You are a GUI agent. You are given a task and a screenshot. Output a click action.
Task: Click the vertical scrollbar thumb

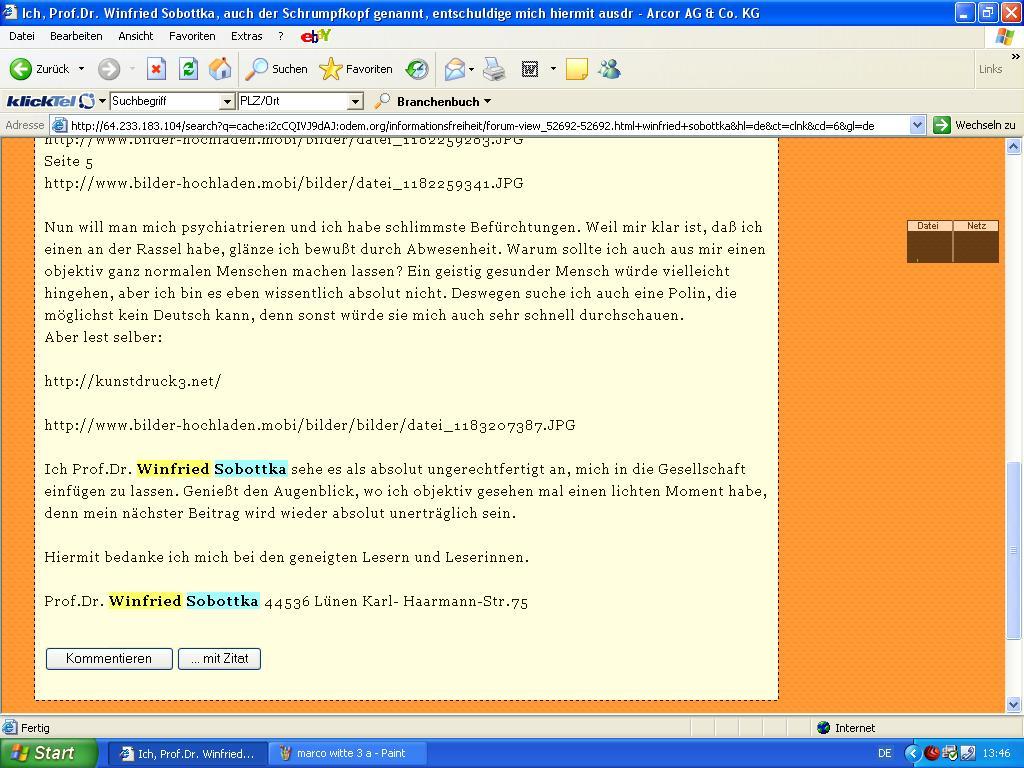1014,551
